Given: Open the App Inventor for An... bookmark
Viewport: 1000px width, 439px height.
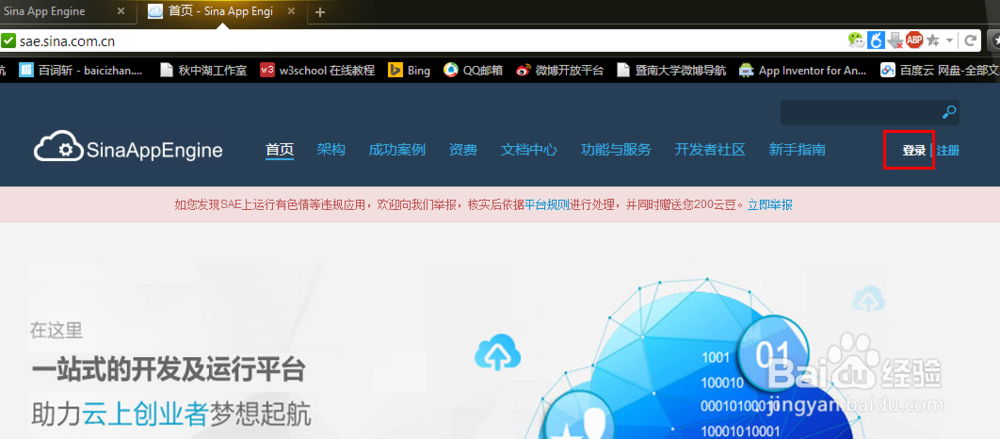Looking at the screenshot, I should pyautogui.click(x=802, y=70).
